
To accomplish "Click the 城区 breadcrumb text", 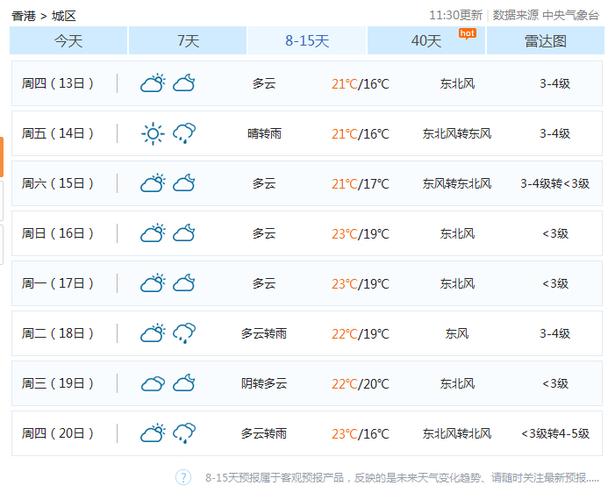I will tap(64, 16).
